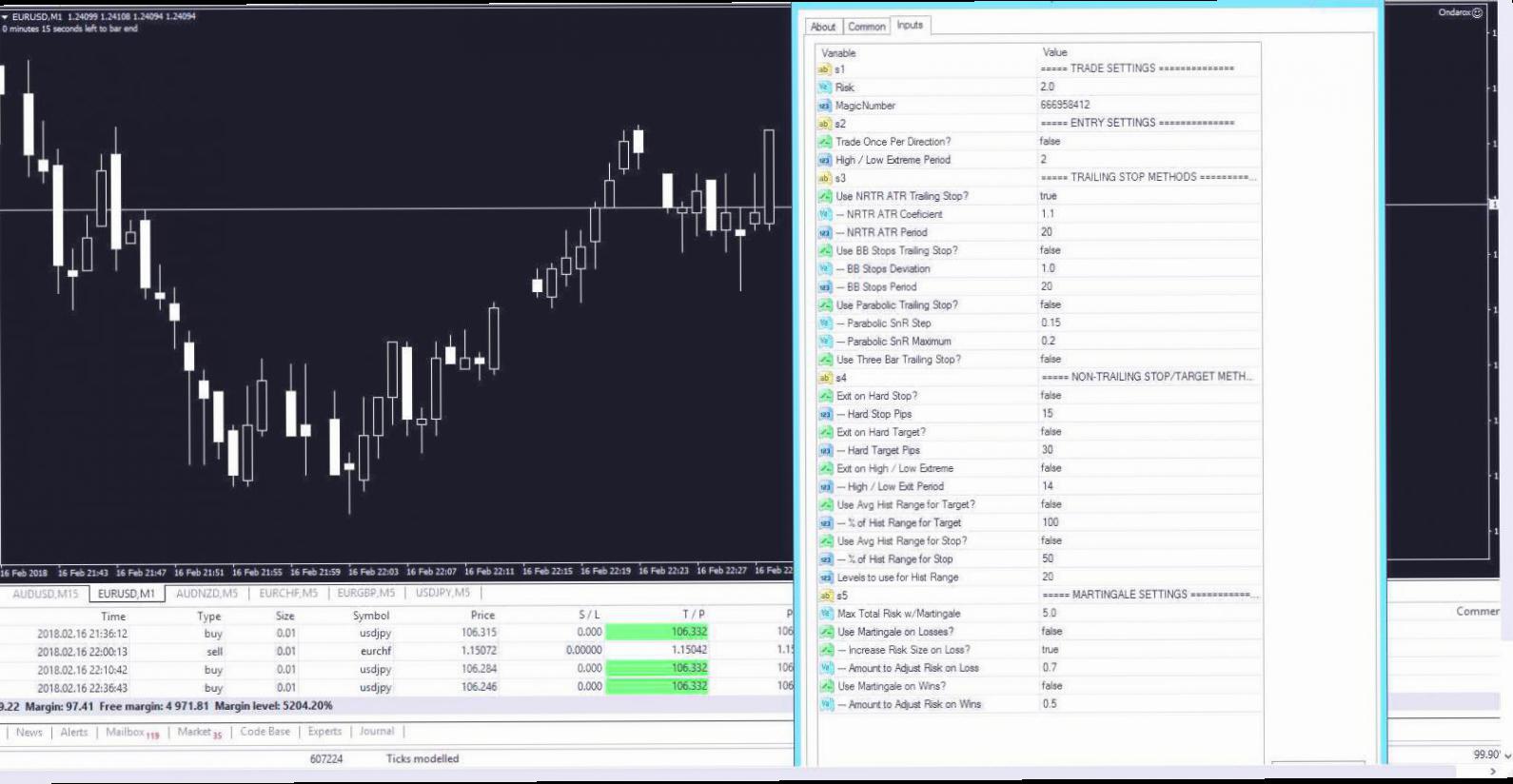Open the dropdown chevron next to 99.90
This screenshot has height=784, width=1513.
(x=1507, y=755)
